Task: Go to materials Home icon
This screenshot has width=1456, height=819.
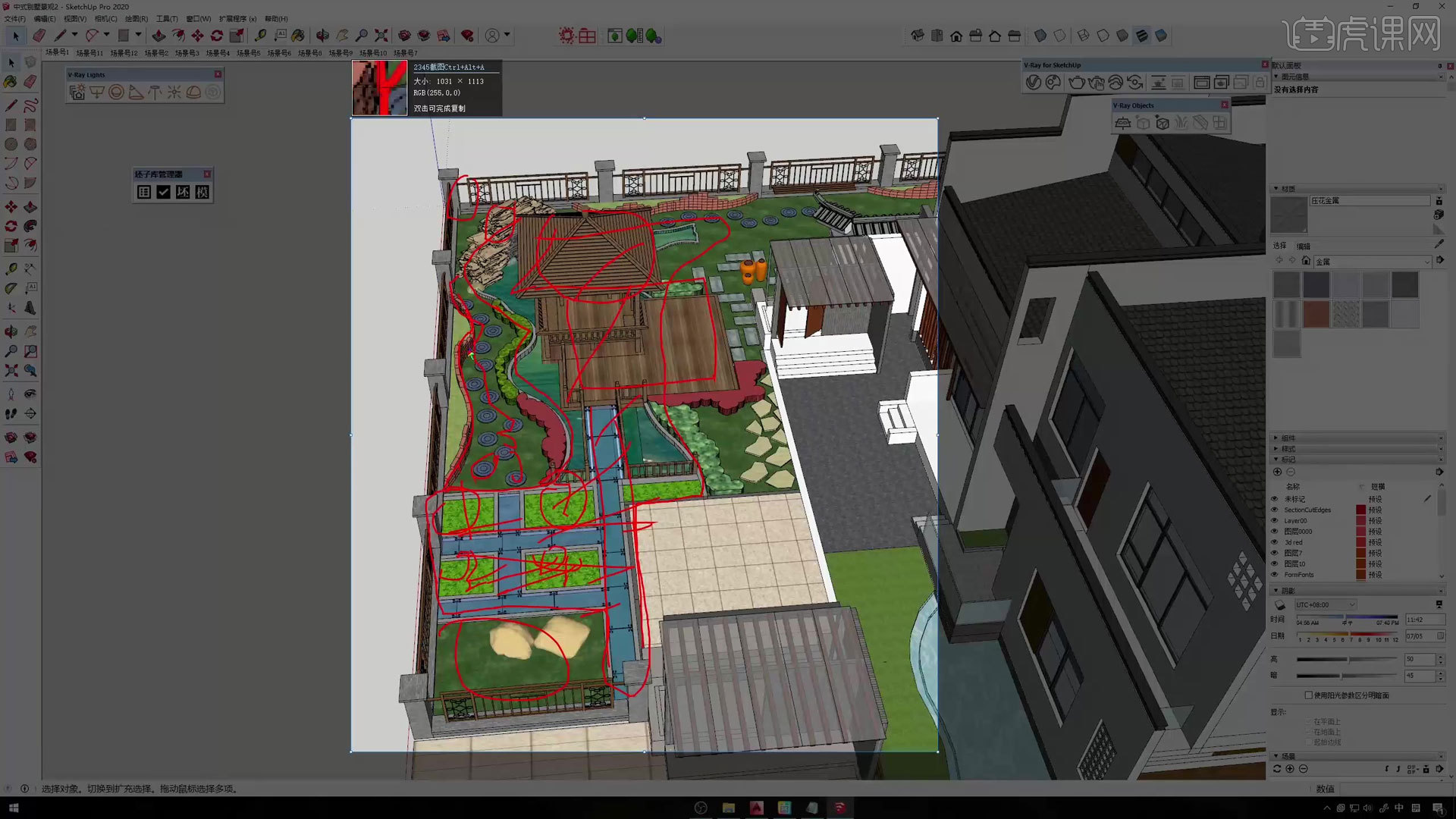Action: pos(1306,261)
